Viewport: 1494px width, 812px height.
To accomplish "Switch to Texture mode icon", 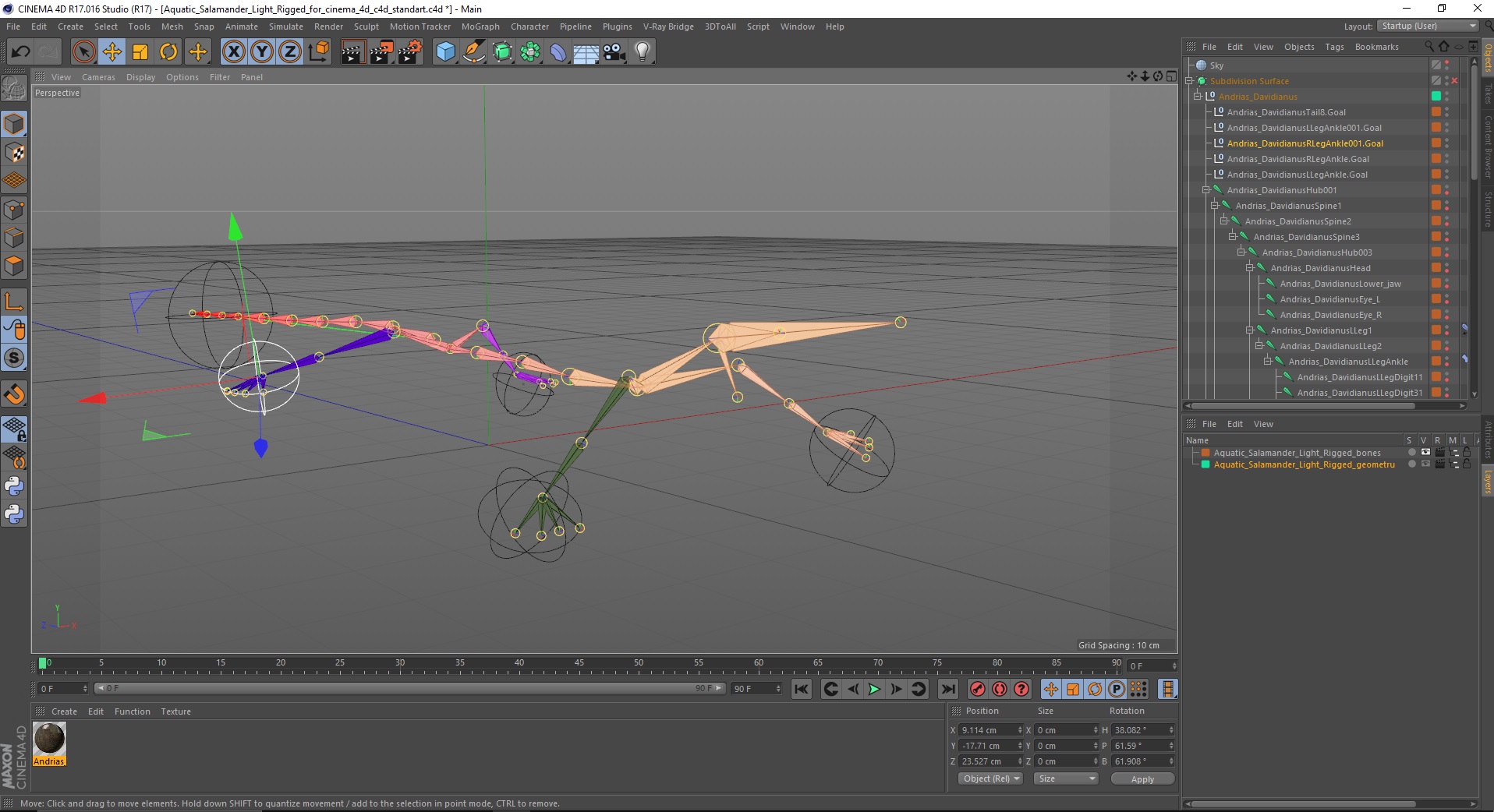I will point(14,153).
